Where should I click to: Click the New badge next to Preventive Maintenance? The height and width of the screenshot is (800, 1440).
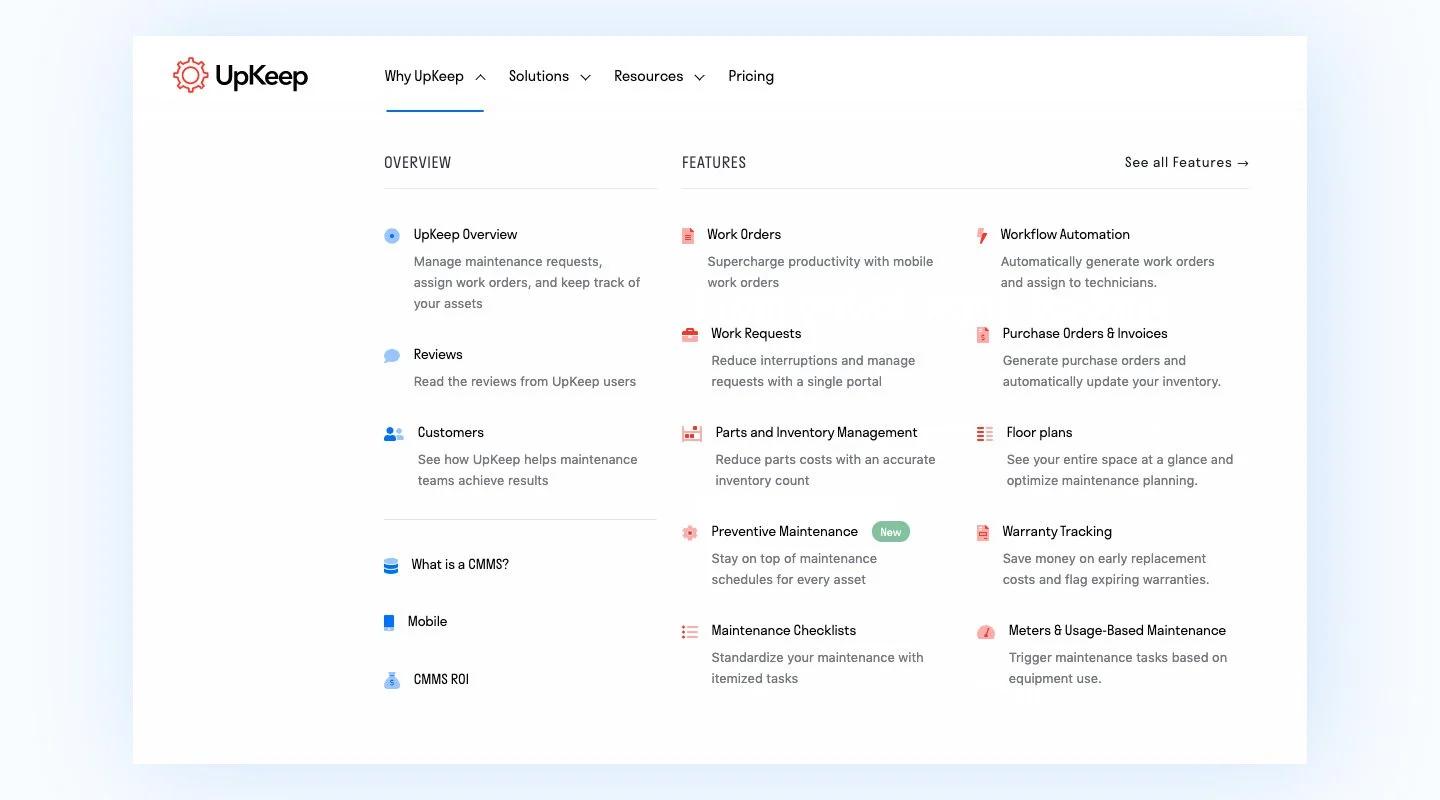point(890,531)
